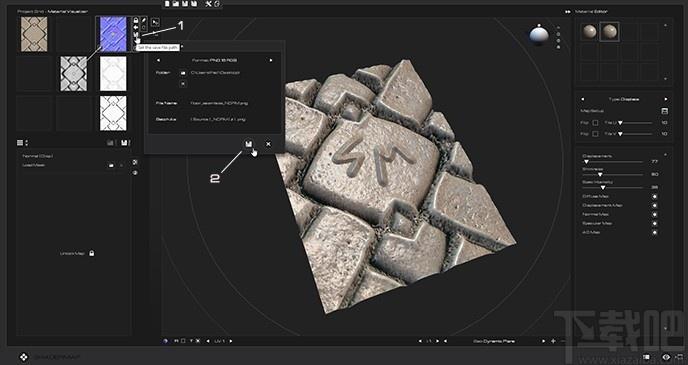688x365 pixels.
Task: Select the faint white map thumbnail in middle row
Action: [x=113, y=73]
